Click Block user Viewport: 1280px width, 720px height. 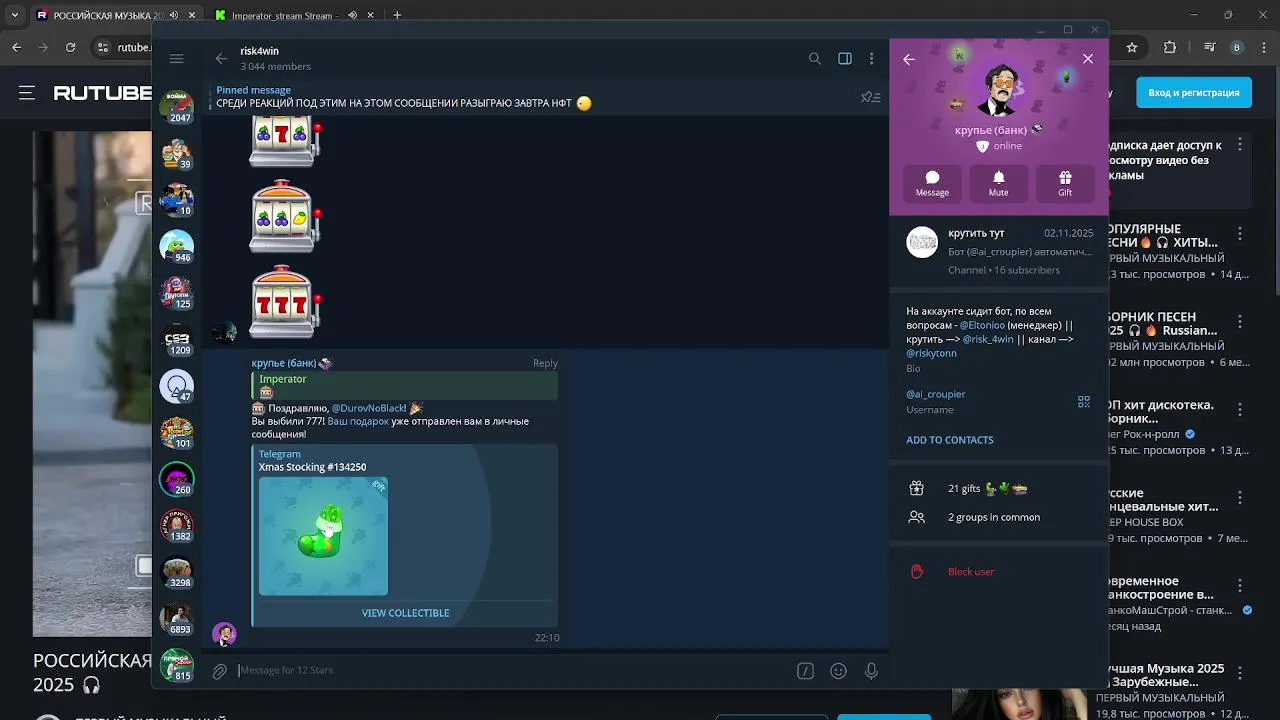point(971,572)
